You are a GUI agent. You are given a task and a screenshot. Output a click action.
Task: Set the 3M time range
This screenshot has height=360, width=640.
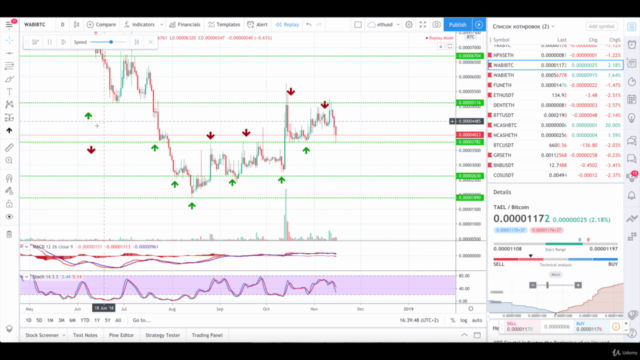click(61, 320)
